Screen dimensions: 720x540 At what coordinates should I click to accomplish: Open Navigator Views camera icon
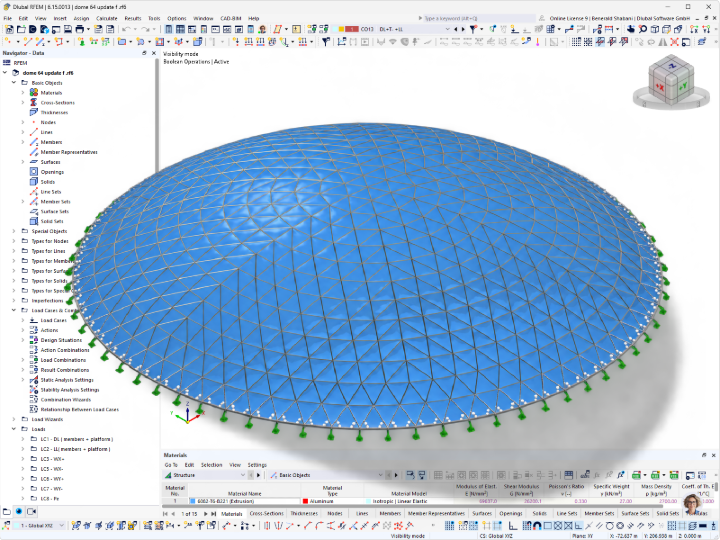pyautogui.click(x=31, y=511)
